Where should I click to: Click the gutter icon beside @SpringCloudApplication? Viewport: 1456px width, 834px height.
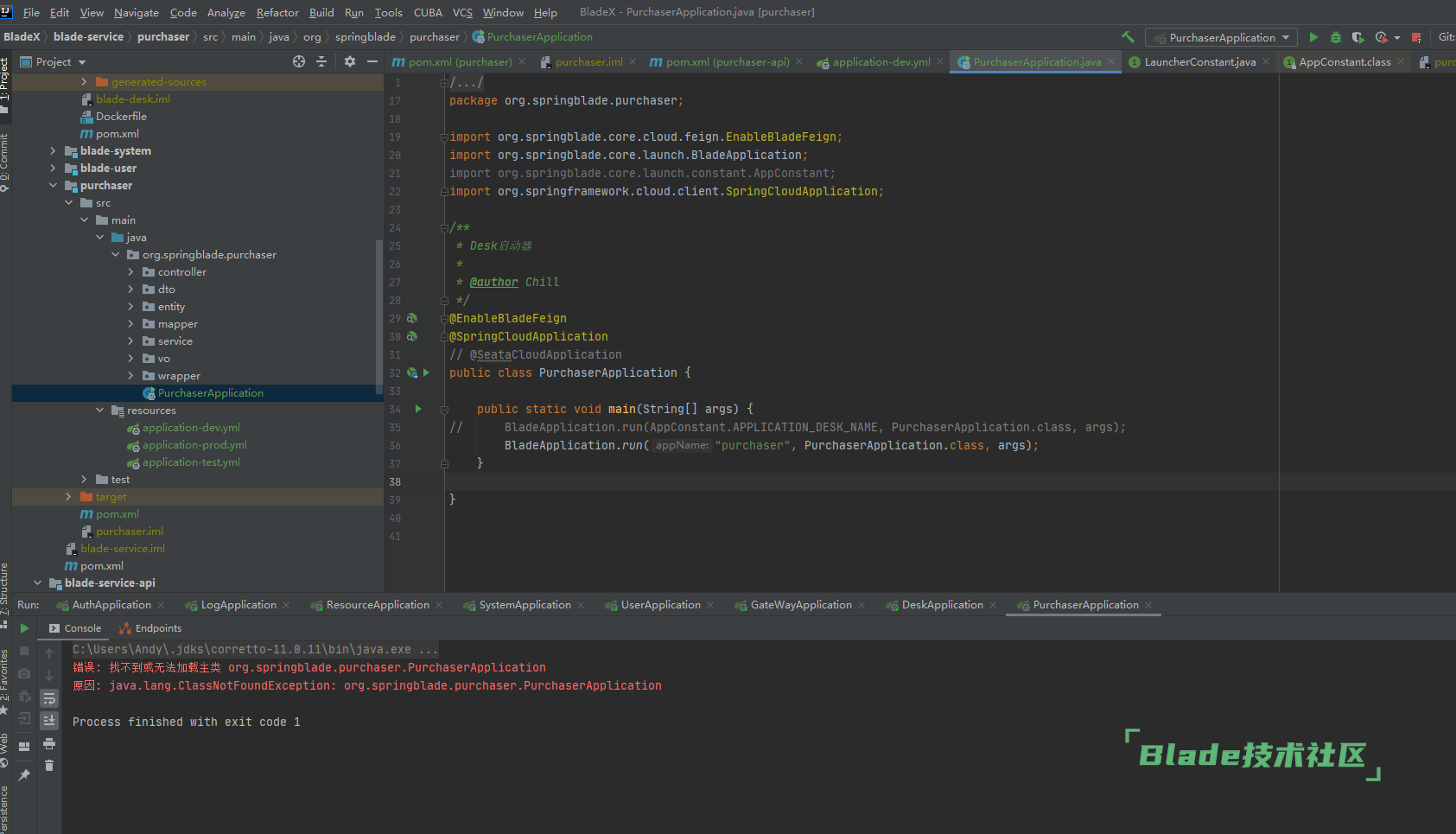[x=412, y=336]
